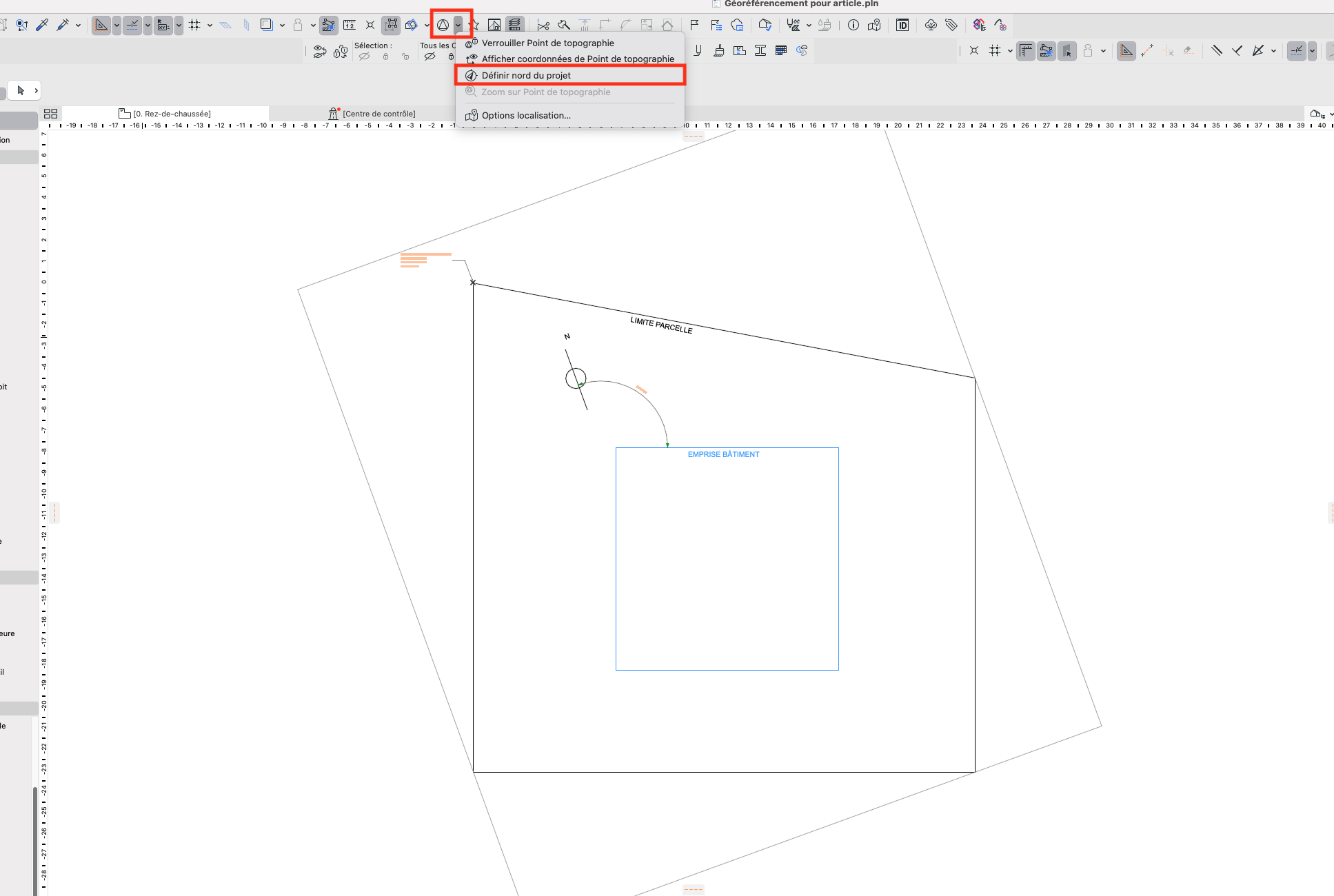Switch to the 'Centre de contrôle' tab

coord(372,114)
